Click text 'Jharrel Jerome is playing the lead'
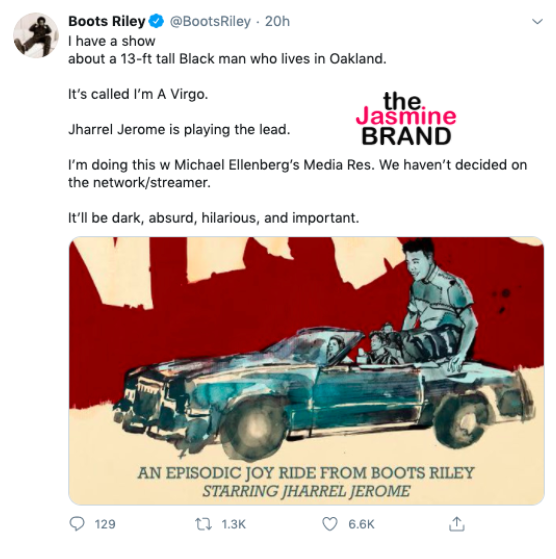This screenshot has height=559, width=556. [179, 129]
